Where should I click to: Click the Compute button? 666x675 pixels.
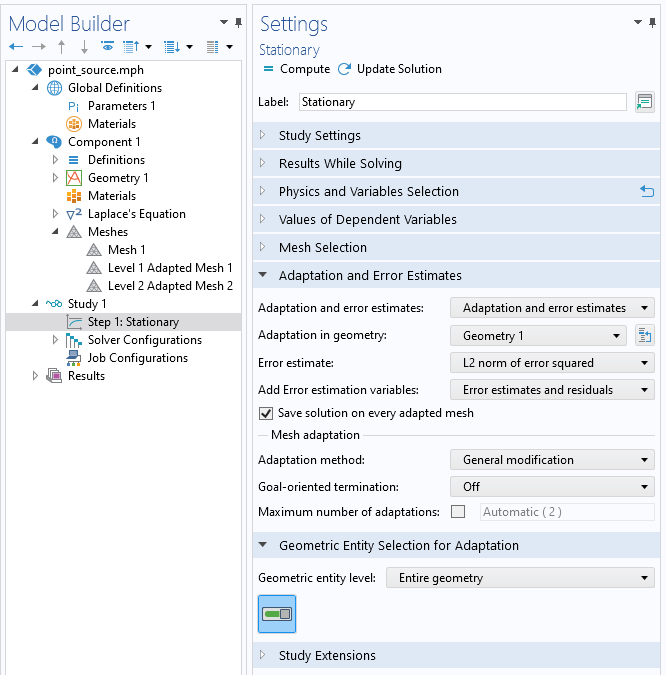297,70
